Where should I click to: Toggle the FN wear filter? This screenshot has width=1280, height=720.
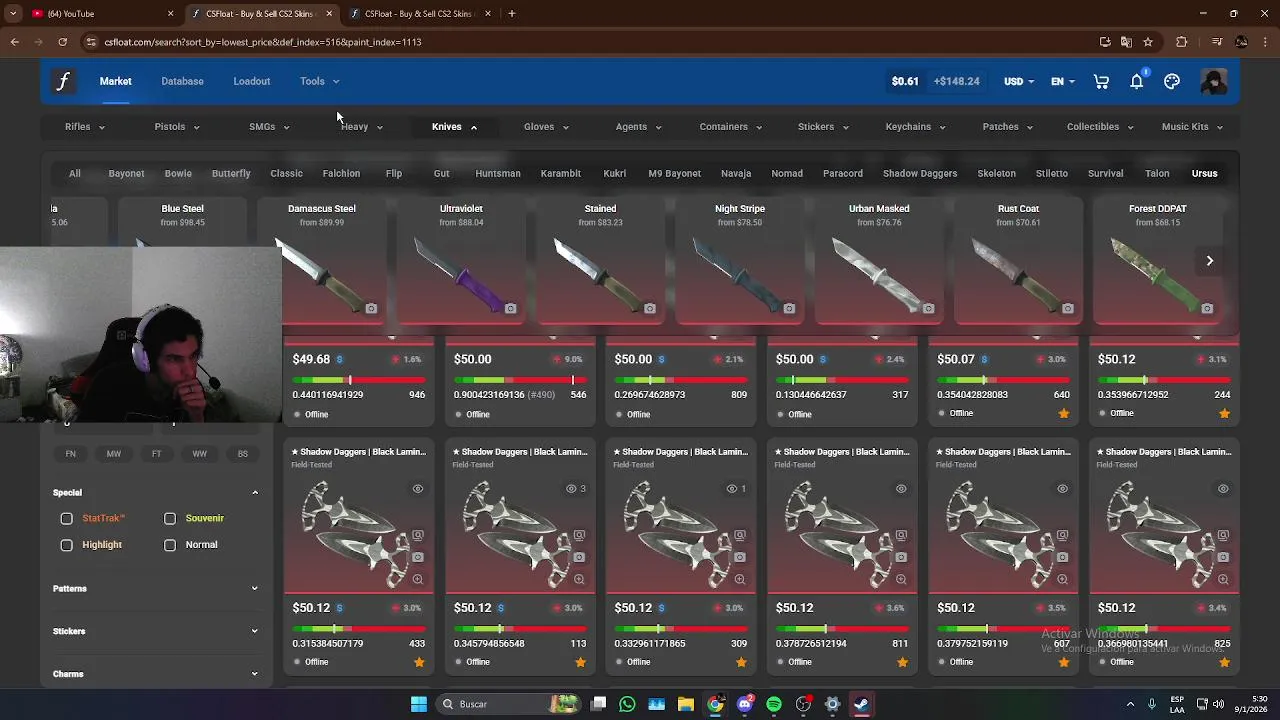coord(71,454)
